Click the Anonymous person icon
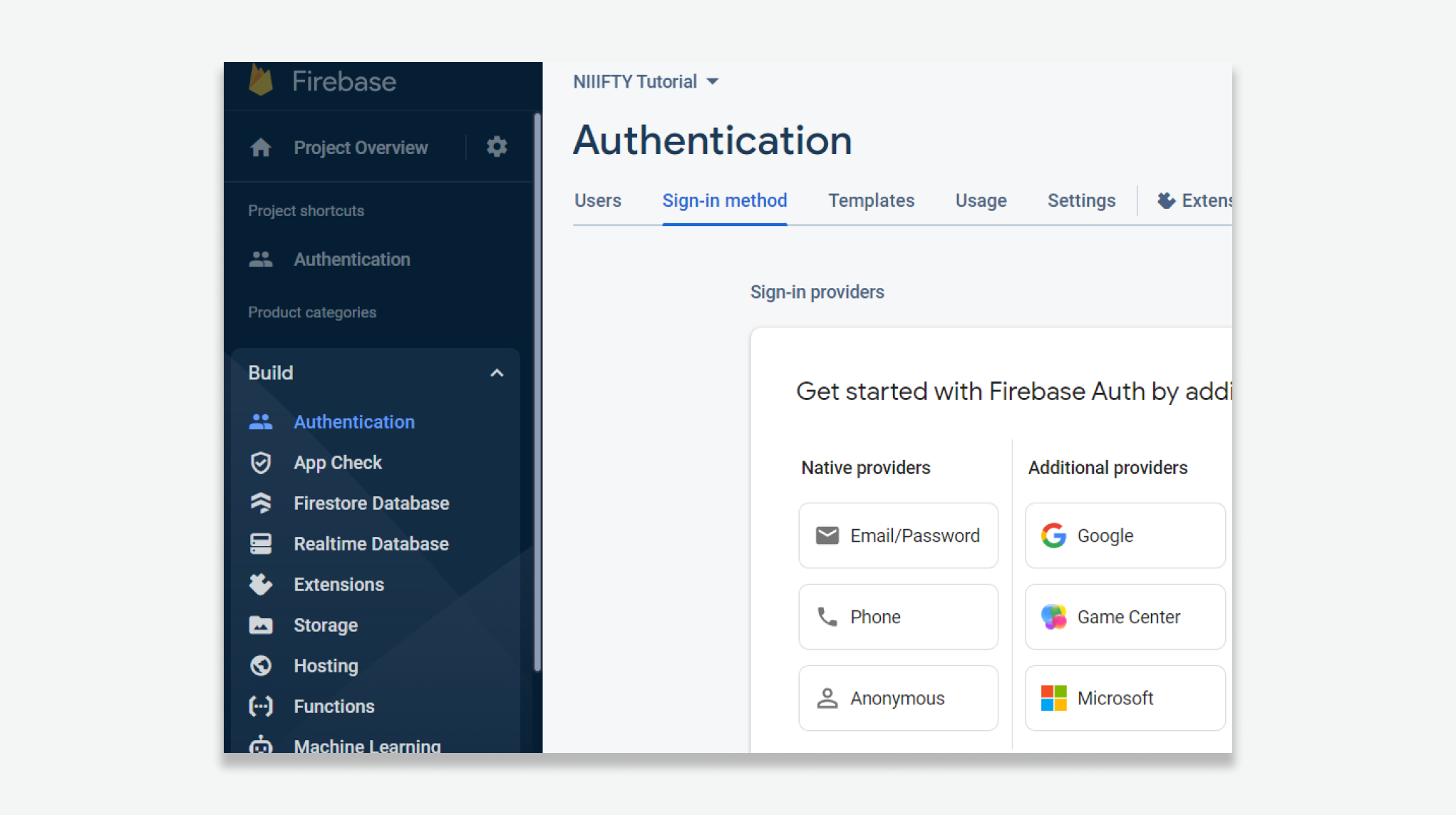This screenshot has width=1456, height=815. point(827,698)
